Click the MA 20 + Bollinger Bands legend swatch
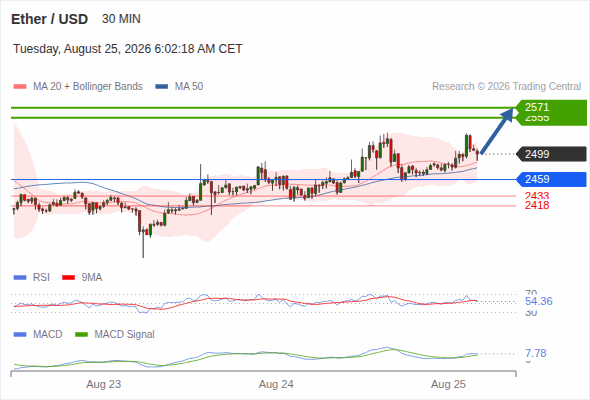This screenshot has width=590, height=400. (20, 87)
